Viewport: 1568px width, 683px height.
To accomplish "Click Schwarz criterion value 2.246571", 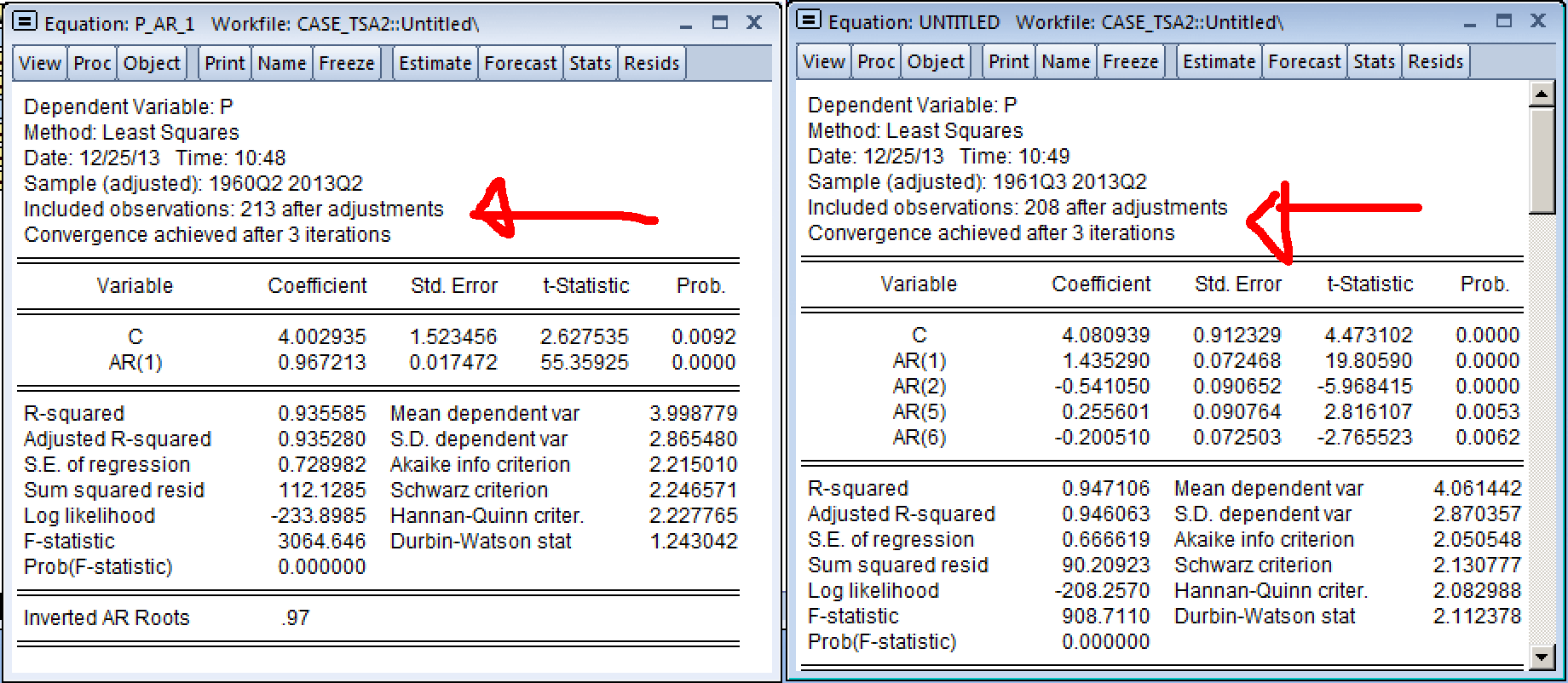I will (x=694, y=491).
